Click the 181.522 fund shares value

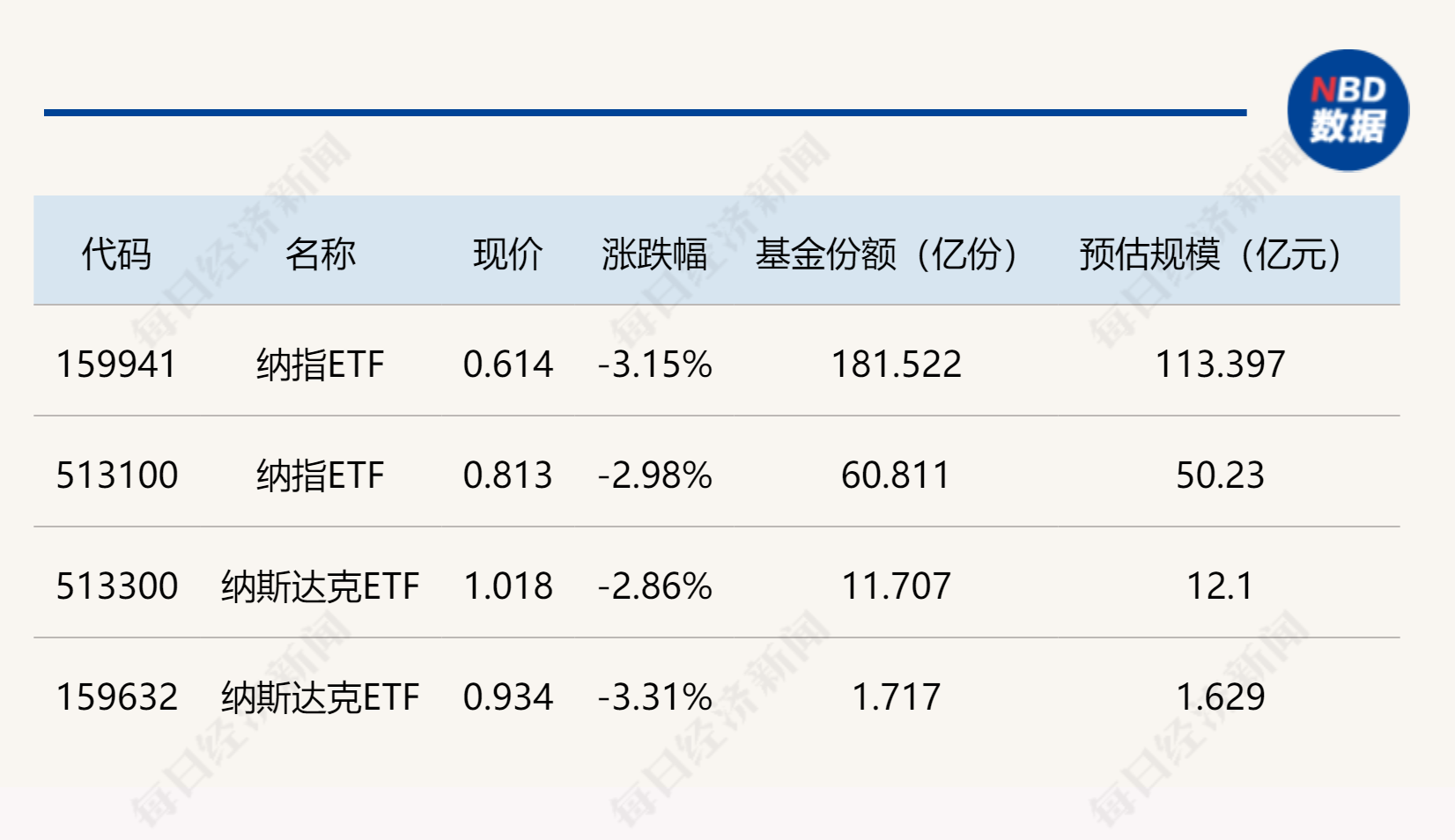pos(896,365)
